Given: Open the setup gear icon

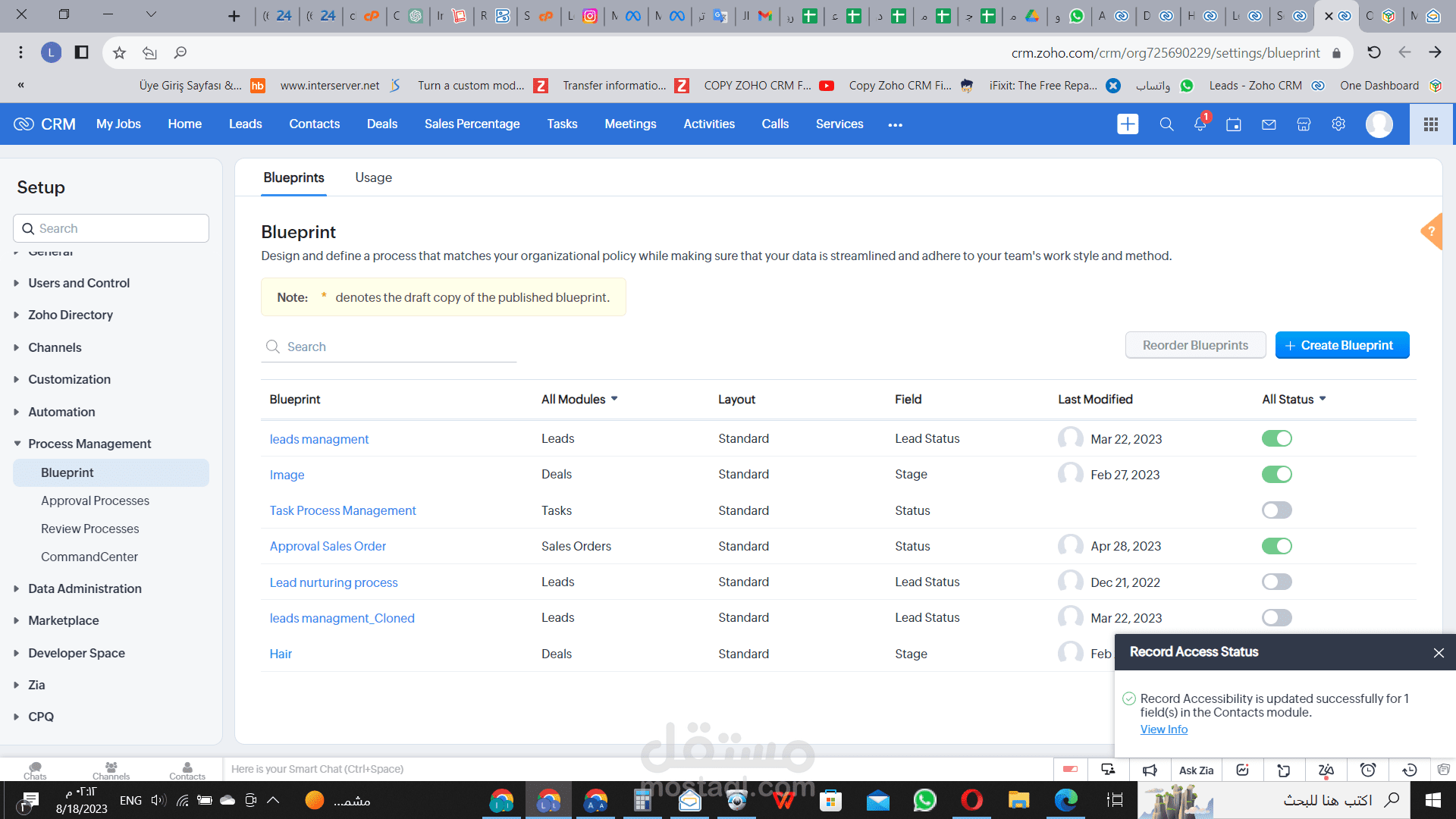Looking at the screenshot, I should click(x=1338, y=124).
